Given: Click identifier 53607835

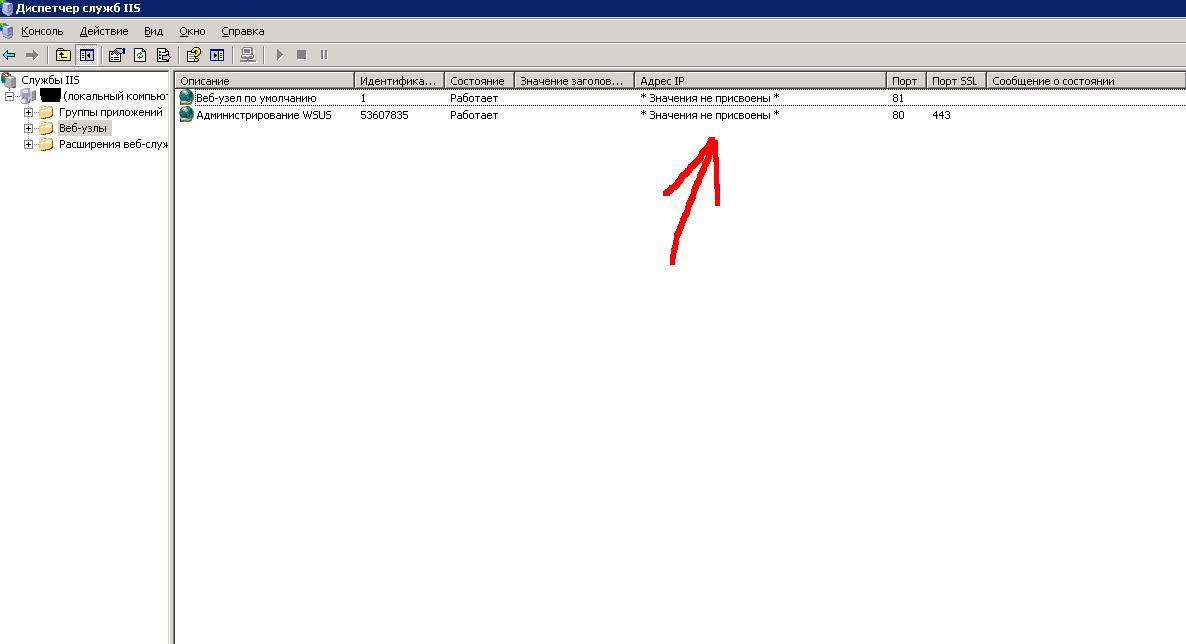Looking at the screenshot, I should (x=384, y=115).
